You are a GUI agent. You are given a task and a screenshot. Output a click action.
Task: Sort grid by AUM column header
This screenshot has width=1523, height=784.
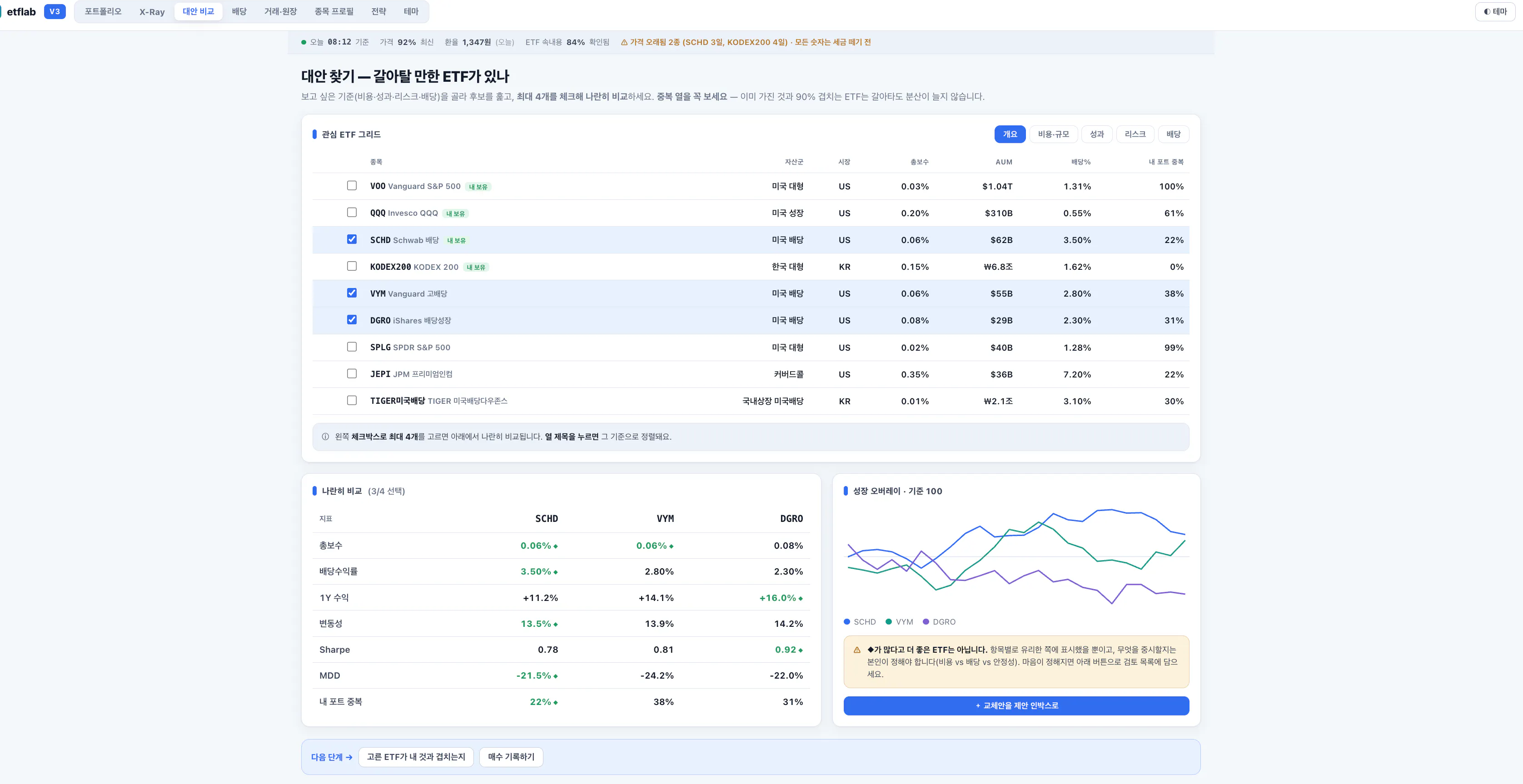(1003, 162)
